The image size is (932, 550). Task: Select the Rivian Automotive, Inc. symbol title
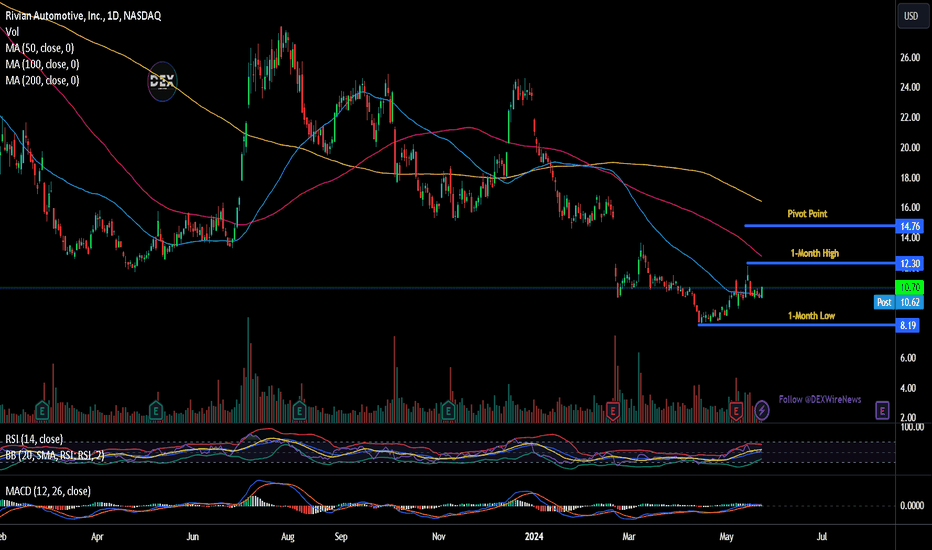pos(83,16)
